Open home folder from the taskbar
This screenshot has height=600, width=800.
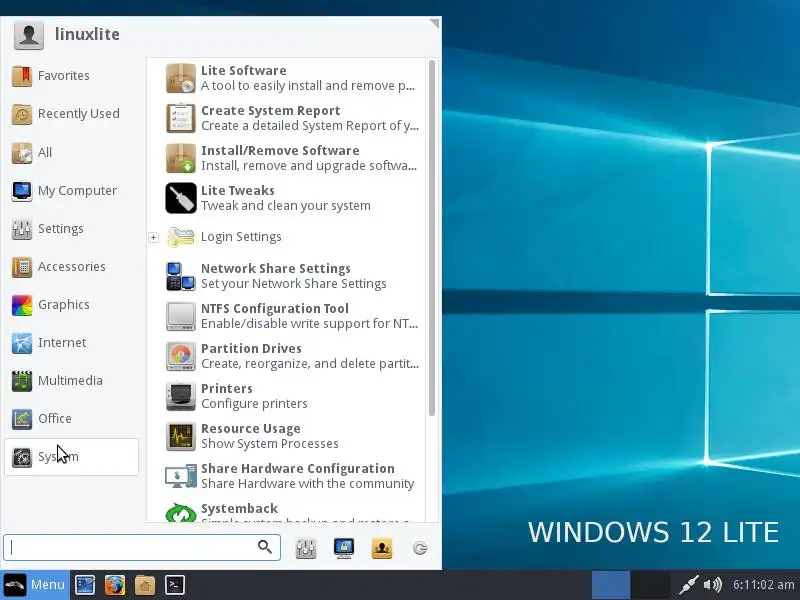[145, 585]
